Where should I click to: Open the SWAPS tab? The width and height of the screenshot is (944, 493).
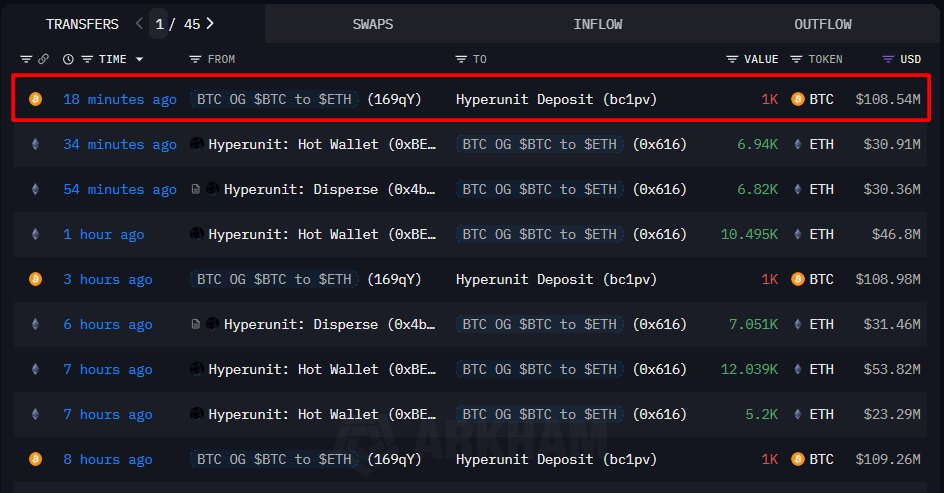[x=373, y=24]
